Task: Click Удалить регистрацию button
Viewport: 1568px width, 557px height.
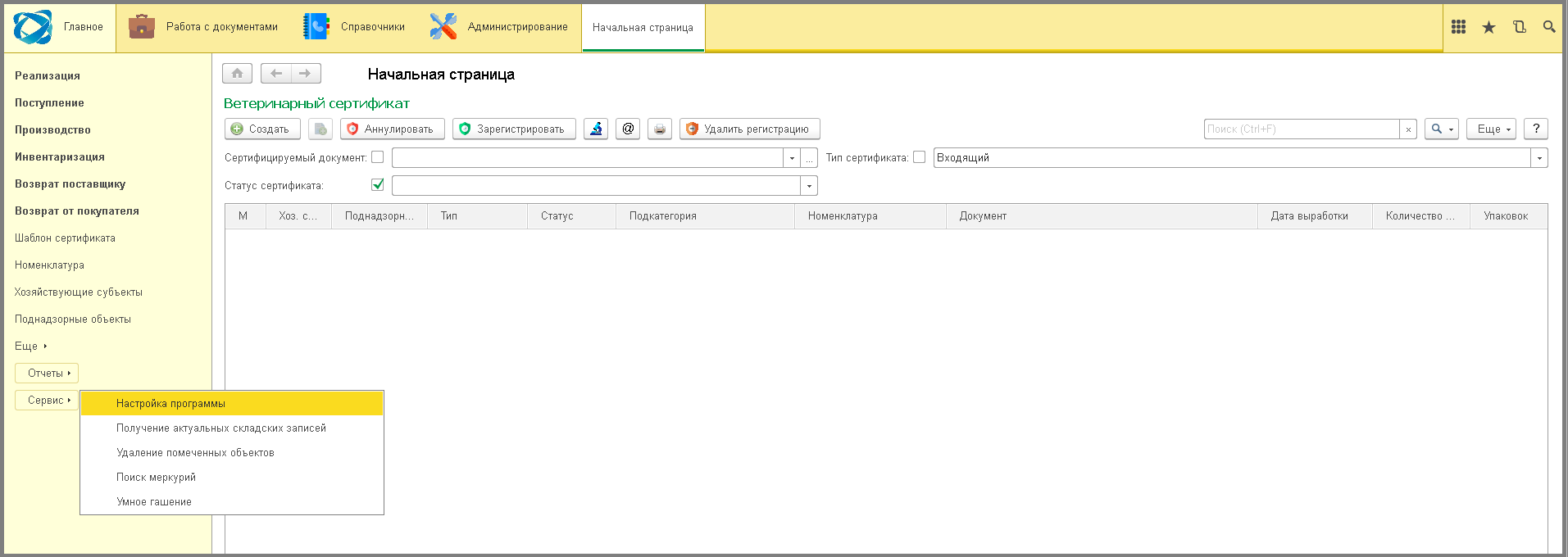Action: pyautogui.click(x=750, y=129)
